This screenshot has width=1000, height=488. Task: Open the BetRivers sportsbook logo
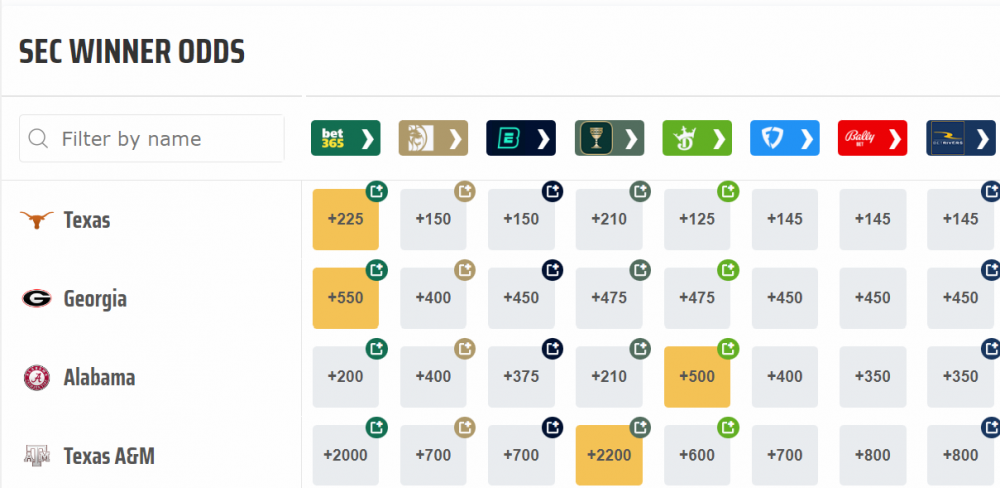tap(960, 138)
